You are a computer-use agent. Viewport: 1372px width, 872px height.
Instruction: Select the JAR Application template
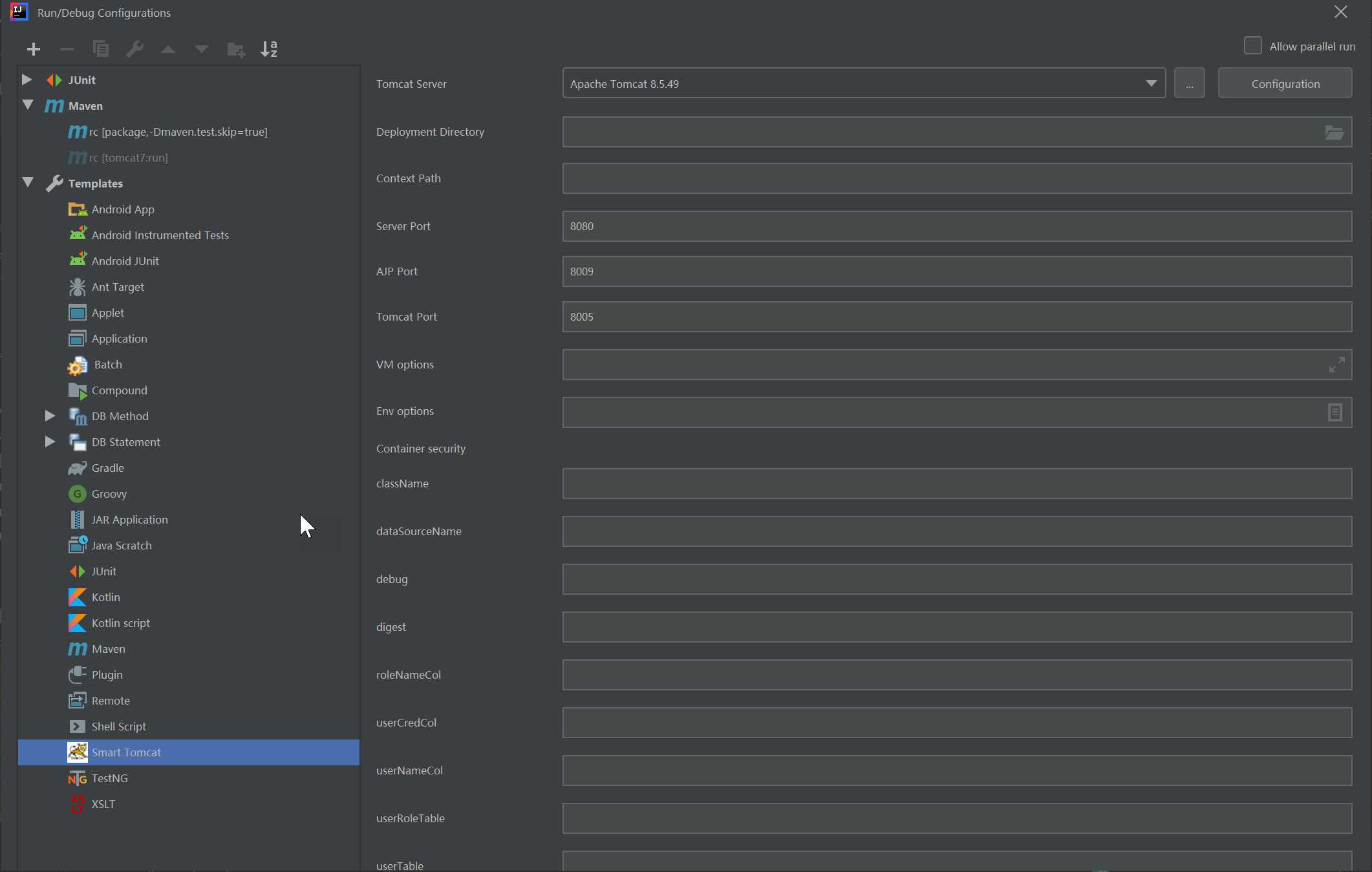pos(129,520)
